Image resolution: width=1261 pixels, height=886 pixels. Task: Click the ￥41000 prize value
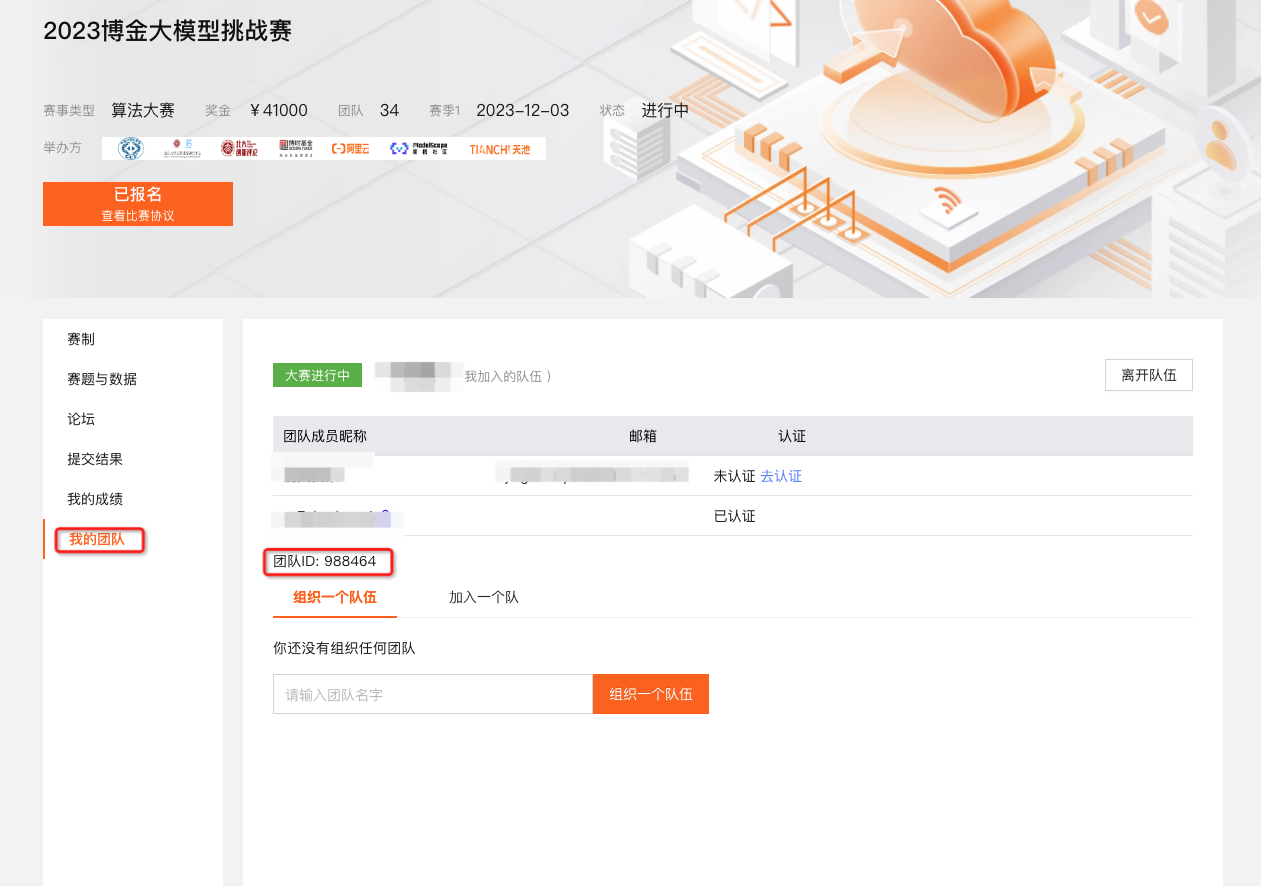tap(279, 110)
